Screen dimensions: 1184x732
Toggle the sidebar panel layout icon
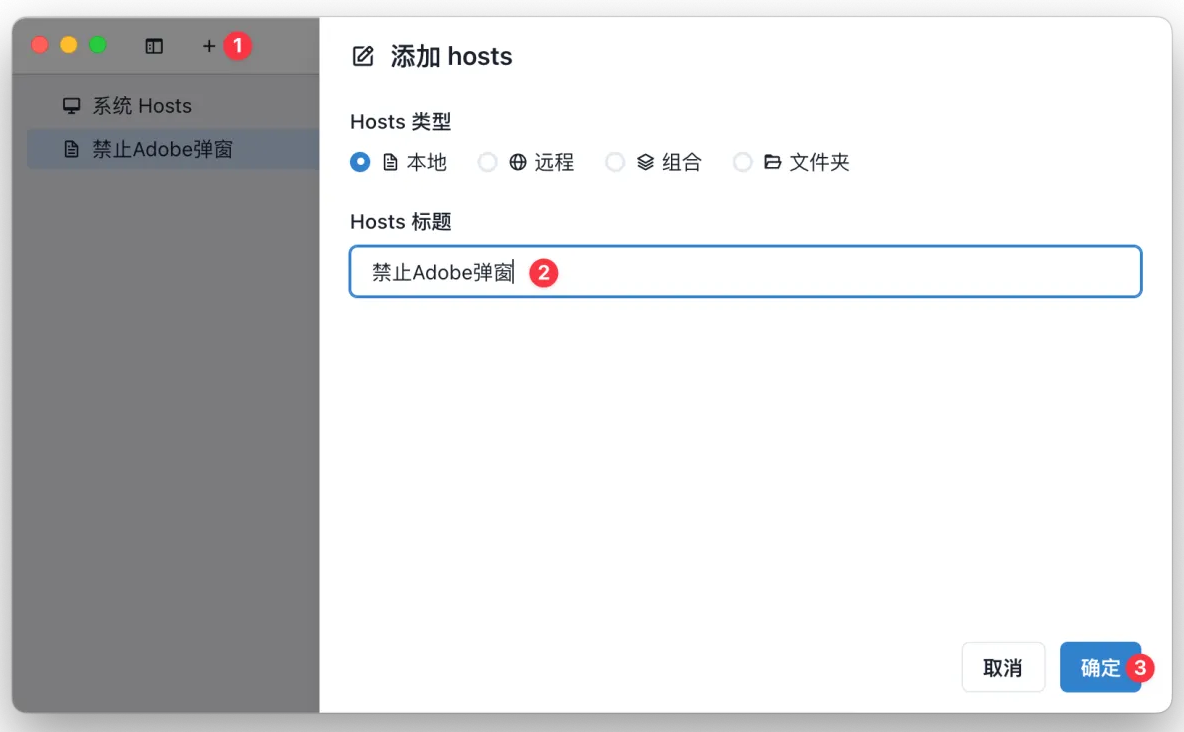[154, 46]
